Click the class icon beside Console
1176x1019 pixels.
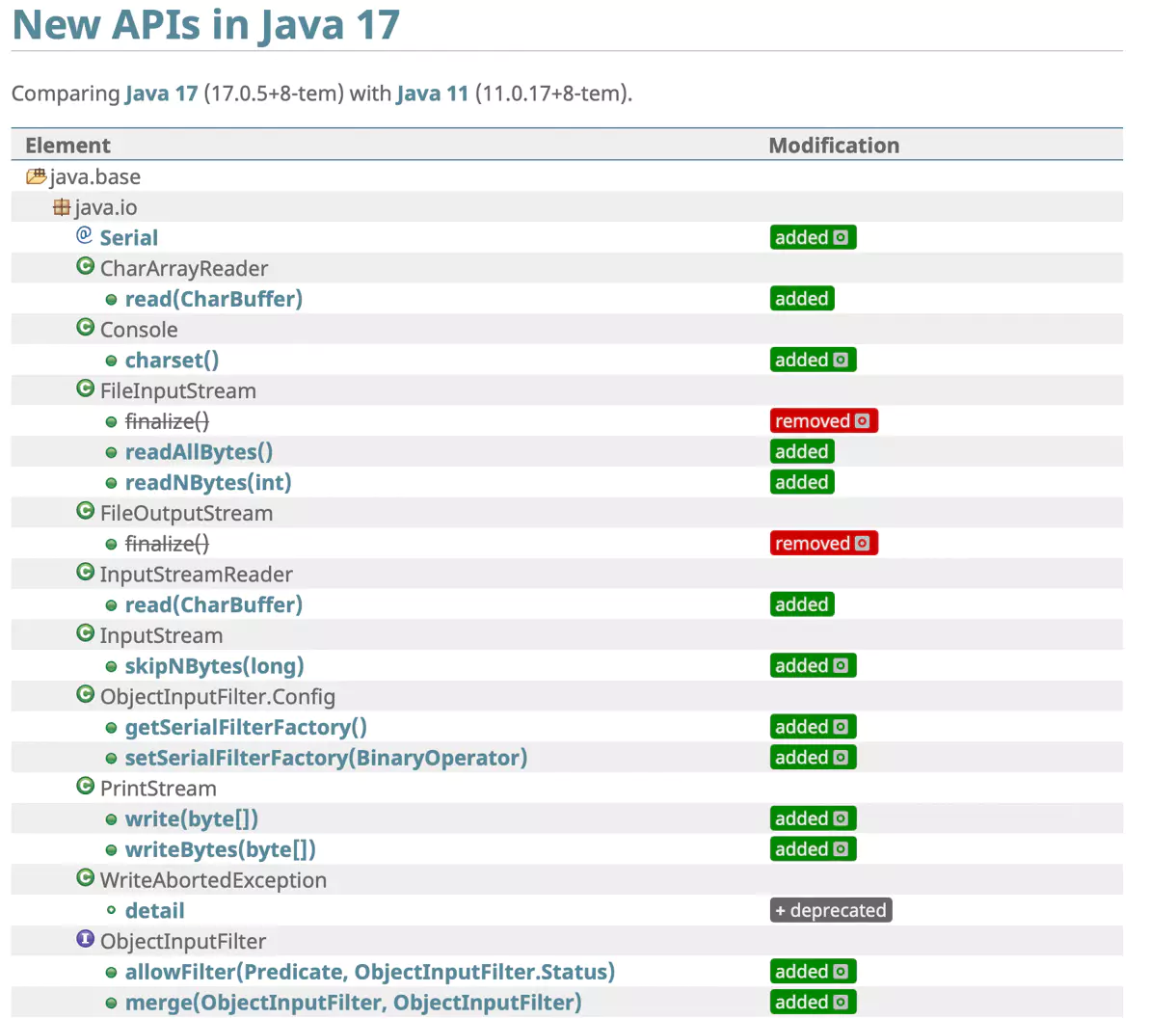[85, 328]
